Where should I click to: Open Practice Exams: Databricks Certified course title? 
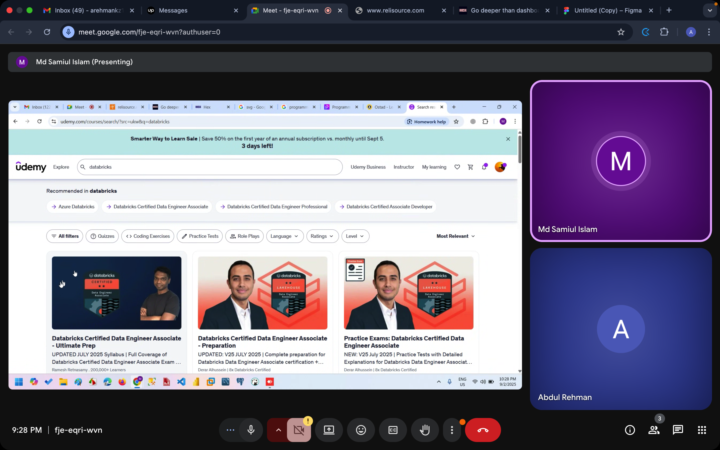[x=404, y=342]
